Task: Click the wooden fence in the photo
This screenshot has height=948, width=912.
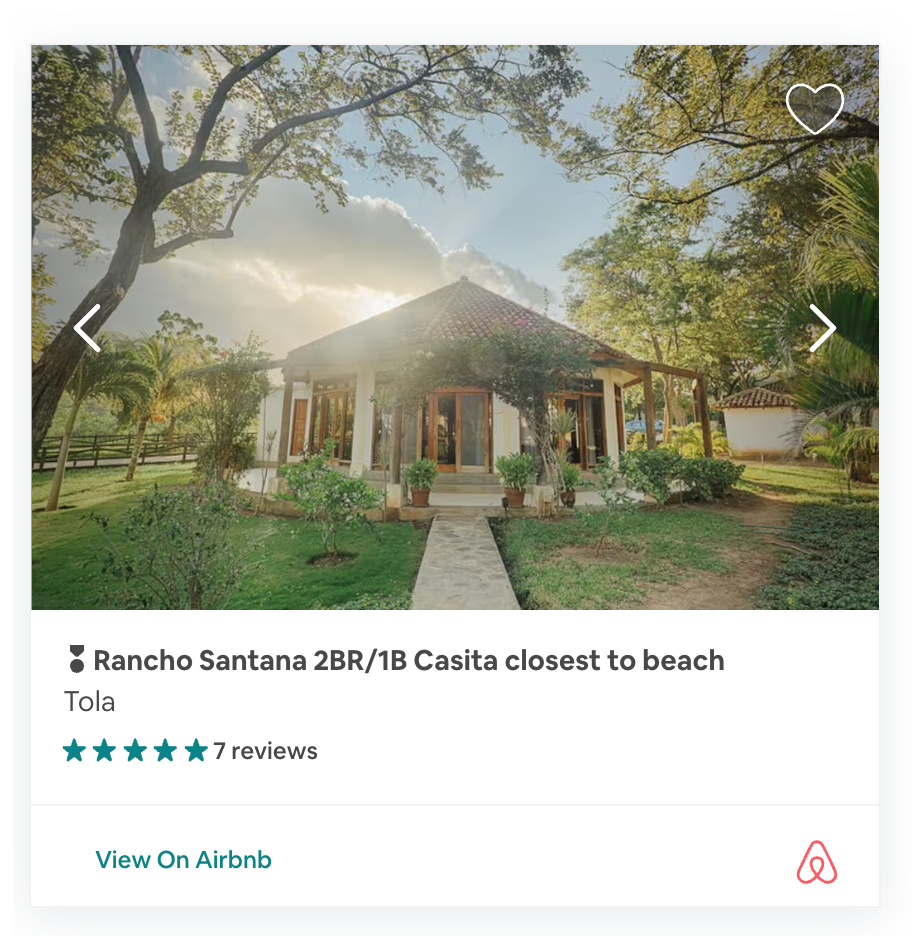Action: [115, 449]
